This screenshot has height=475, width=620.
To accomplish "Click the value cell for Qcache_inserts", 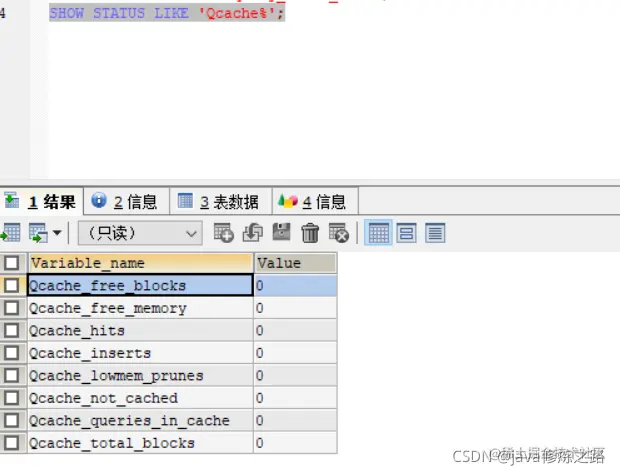I will [x=295, y=353].
